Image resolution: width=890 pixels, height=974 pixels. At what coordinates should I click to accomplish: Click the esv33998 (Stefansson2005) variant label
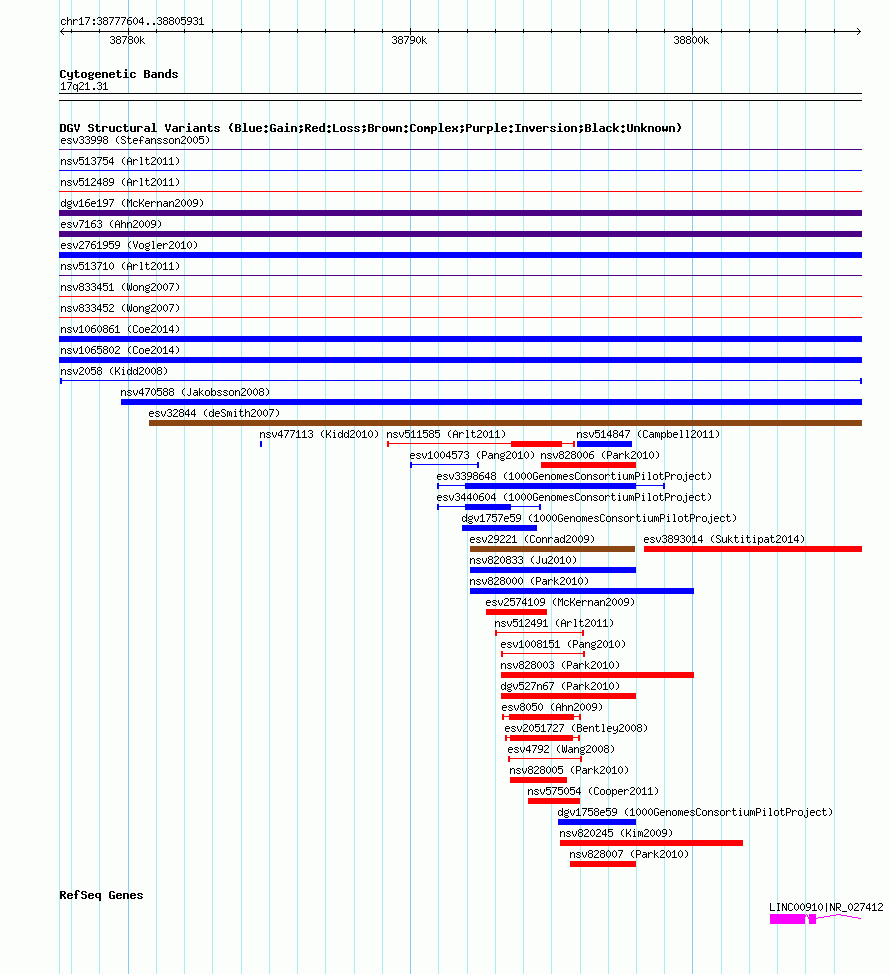coord(135,140)
